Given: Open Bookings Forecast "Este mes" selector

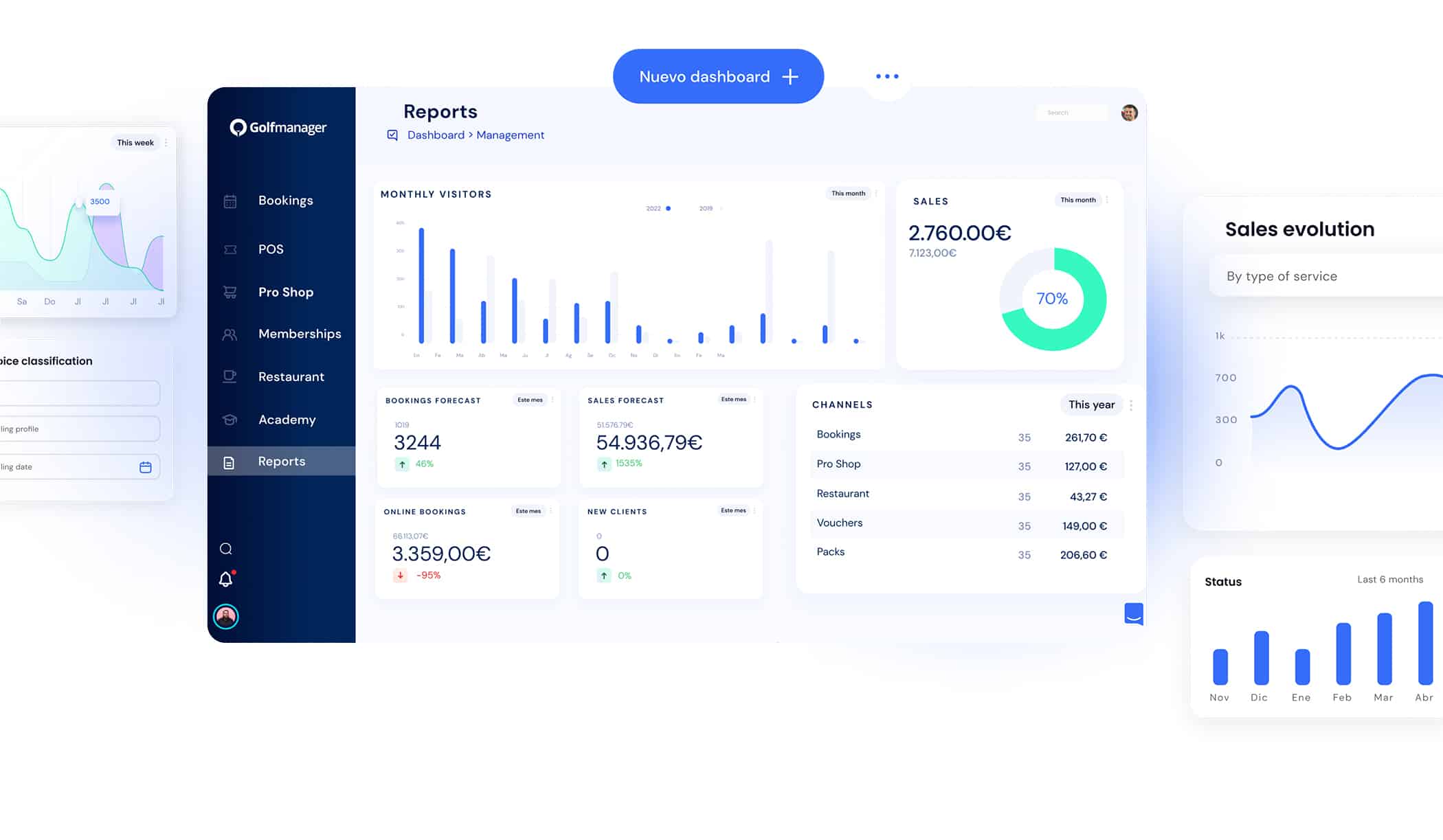Looking at the screenshot, I should pos(530,400).
